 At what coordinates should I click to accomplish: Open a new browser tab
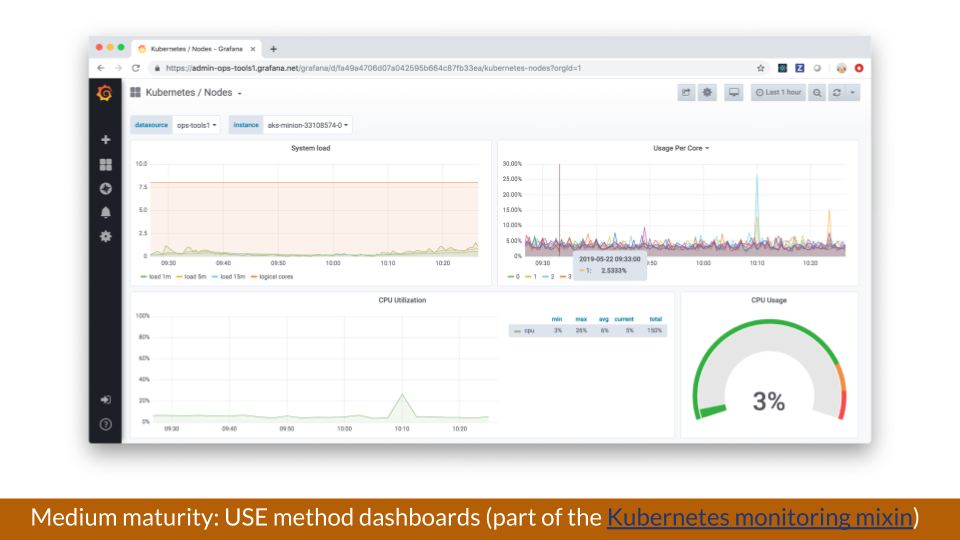274,49
